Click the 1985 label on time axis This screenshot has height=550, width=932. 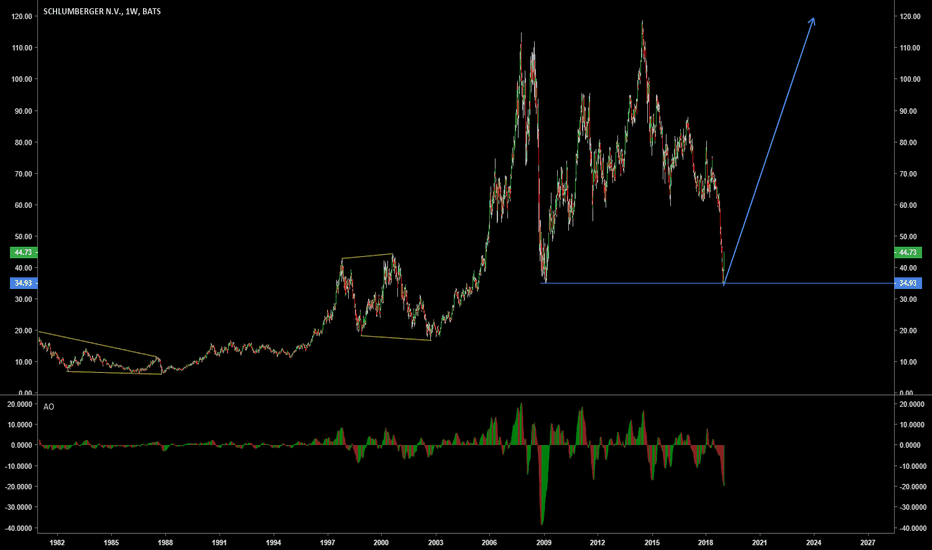point(111,542)
